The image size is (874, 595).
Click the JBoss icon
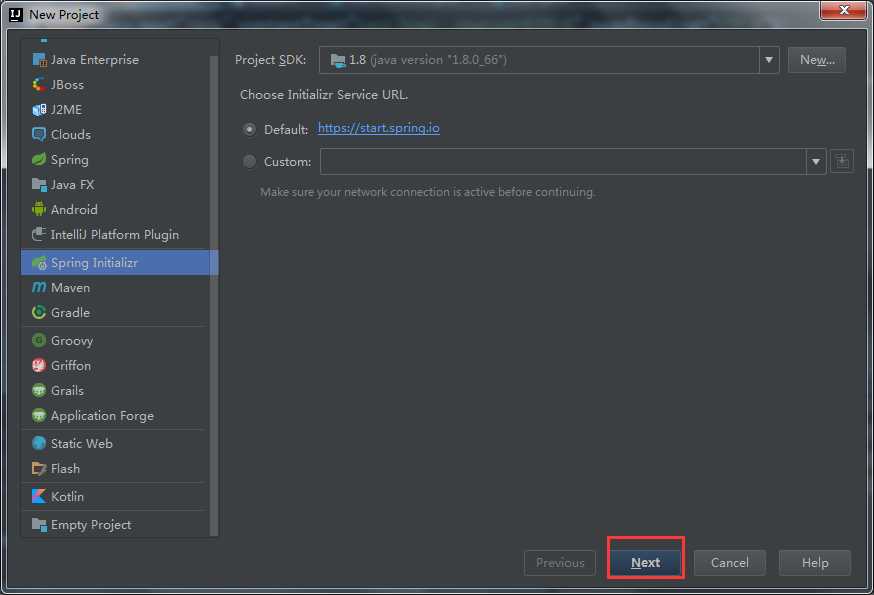click(x=39, y=85)
